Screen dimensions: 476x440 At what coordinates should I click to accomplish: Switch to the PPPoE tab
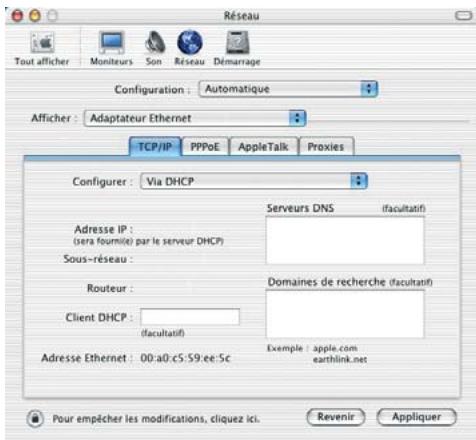pos(205,147)
